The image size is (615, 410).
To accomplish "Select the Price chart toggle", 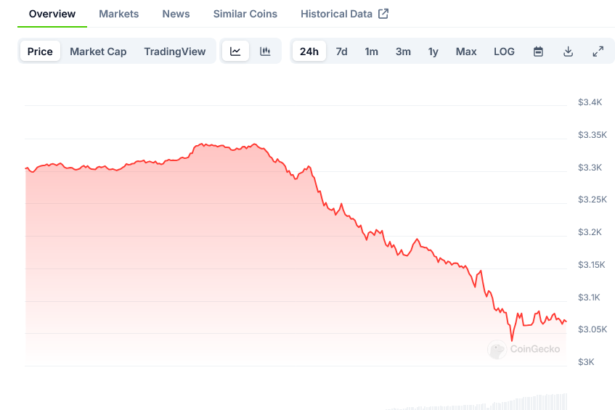I will (40, 51).
